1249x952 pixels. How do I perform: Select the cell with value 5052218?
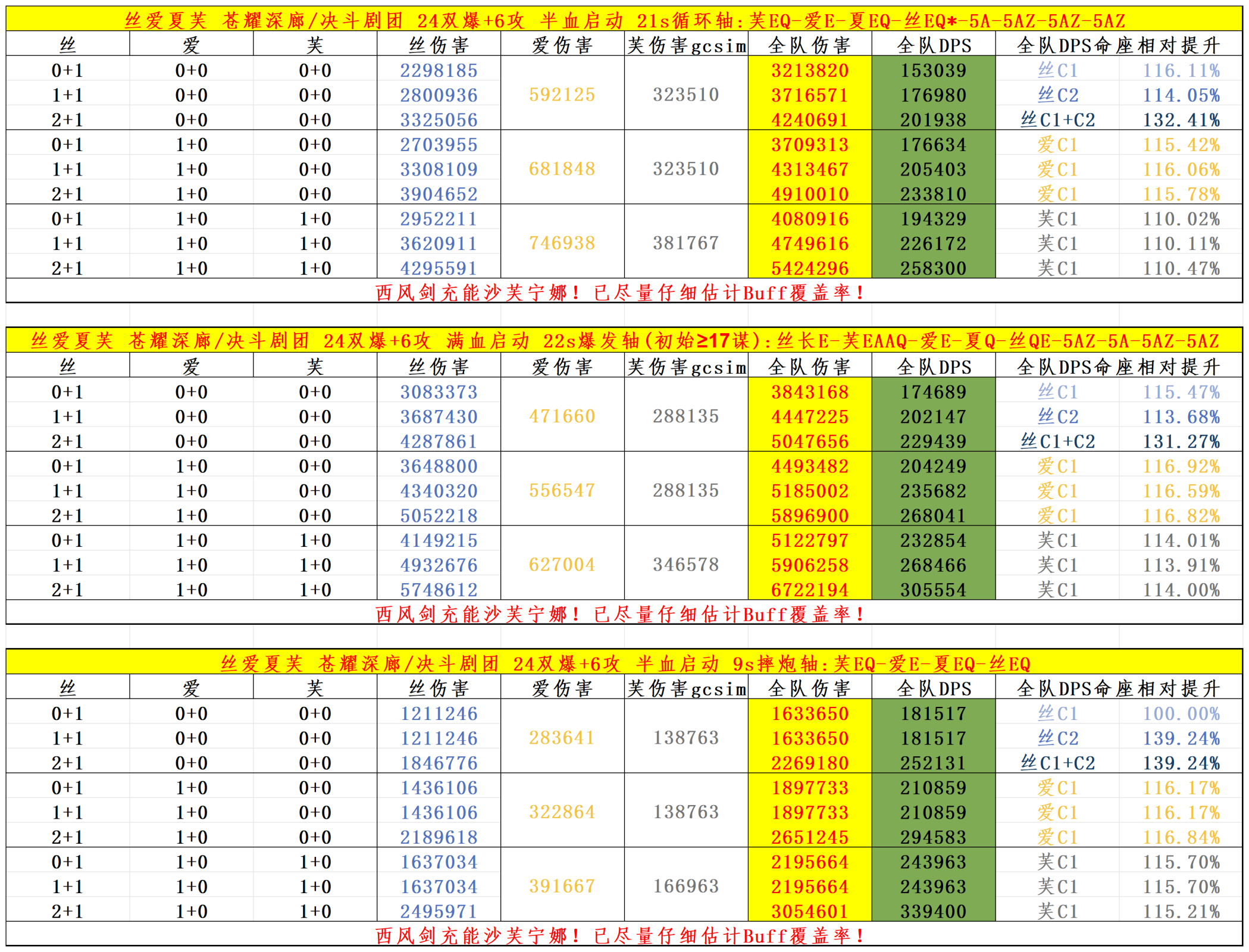click(439, 515)
